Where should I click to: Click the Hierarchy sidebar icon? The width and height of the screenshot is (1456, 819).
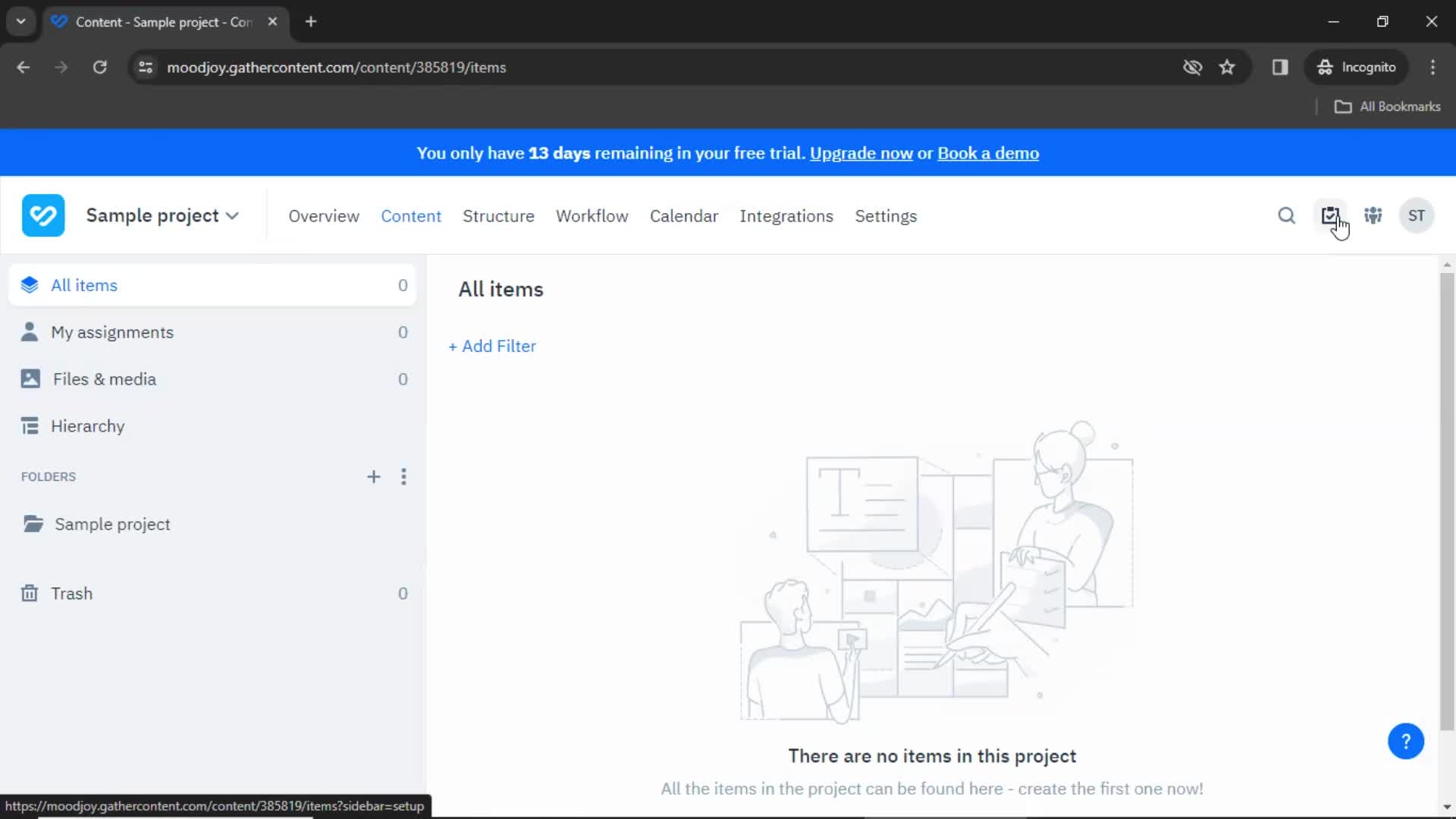click(x=29, y=426)
